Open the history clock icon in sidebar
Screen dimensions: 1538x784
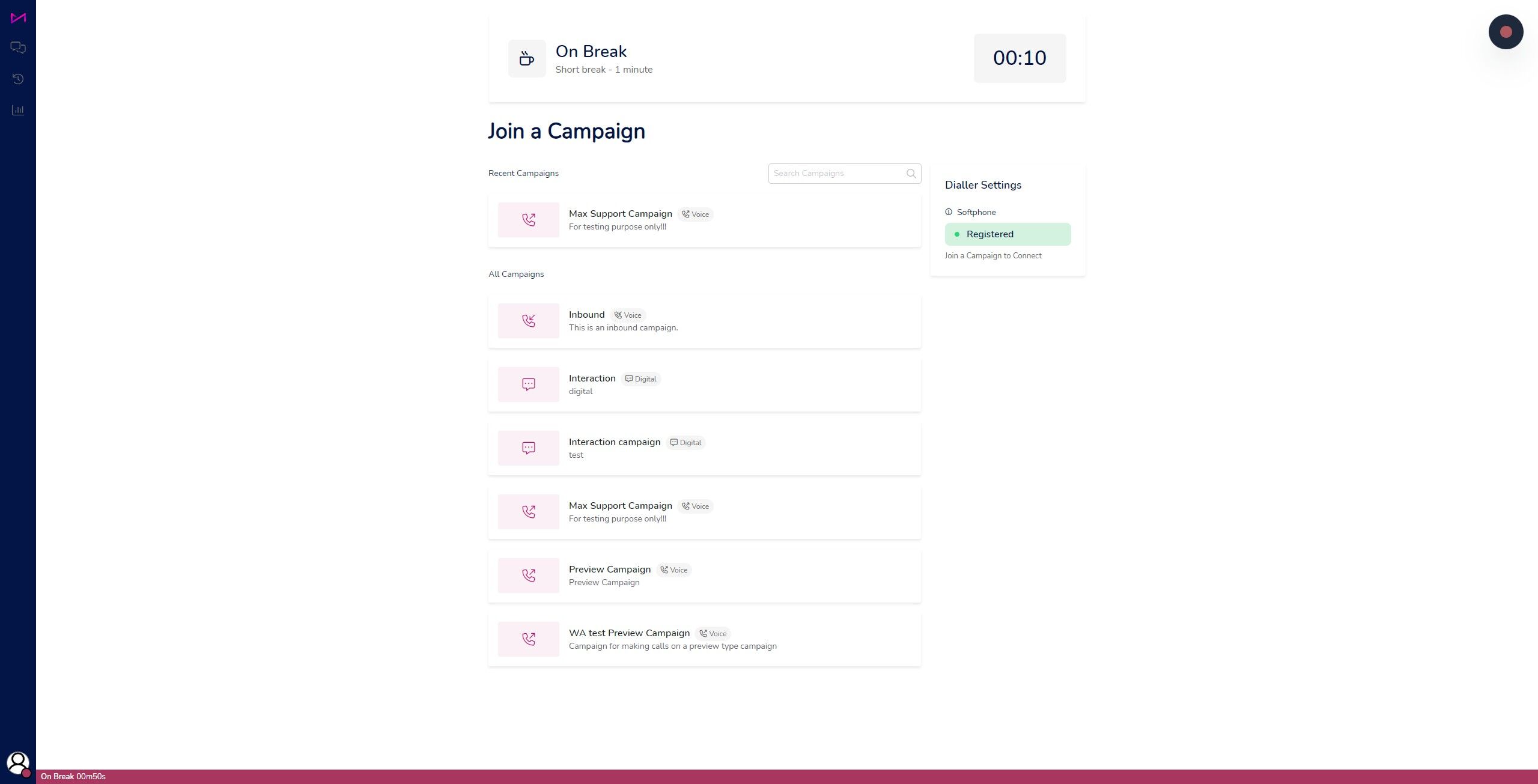pos(18,79)
